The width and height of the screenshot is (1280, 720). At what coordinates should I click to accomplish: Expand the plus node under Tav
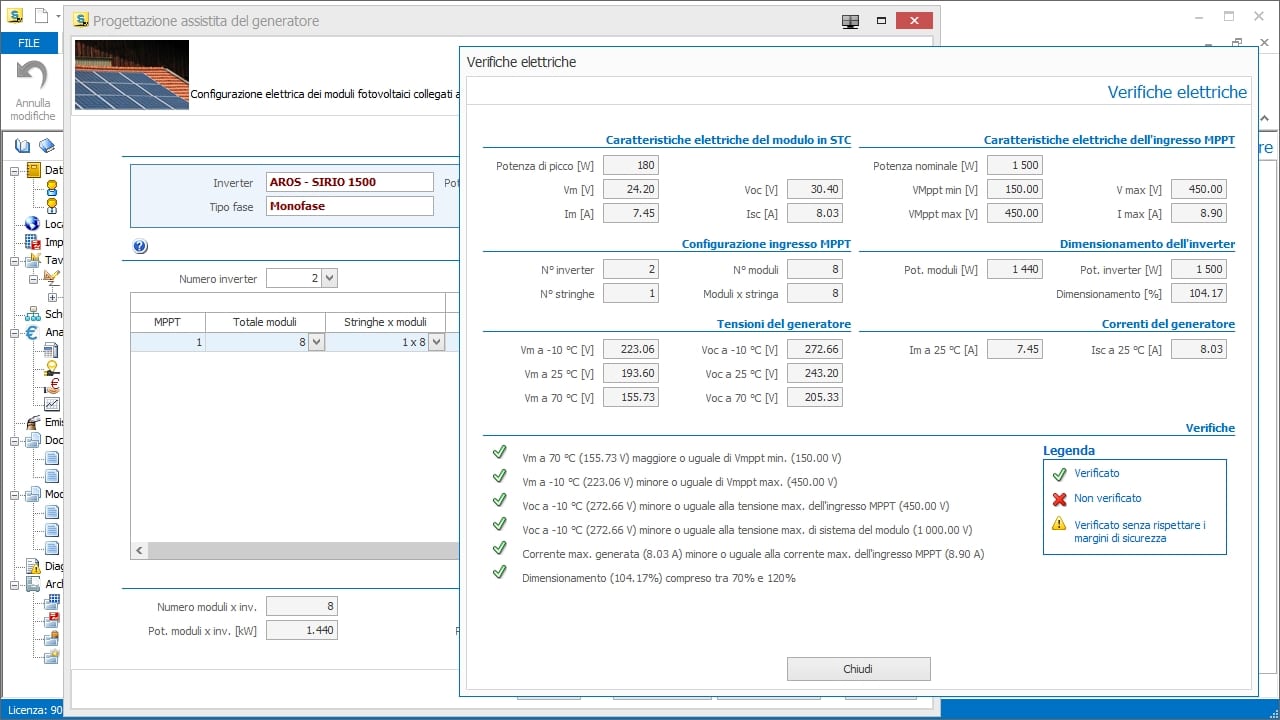coord(52,296)
